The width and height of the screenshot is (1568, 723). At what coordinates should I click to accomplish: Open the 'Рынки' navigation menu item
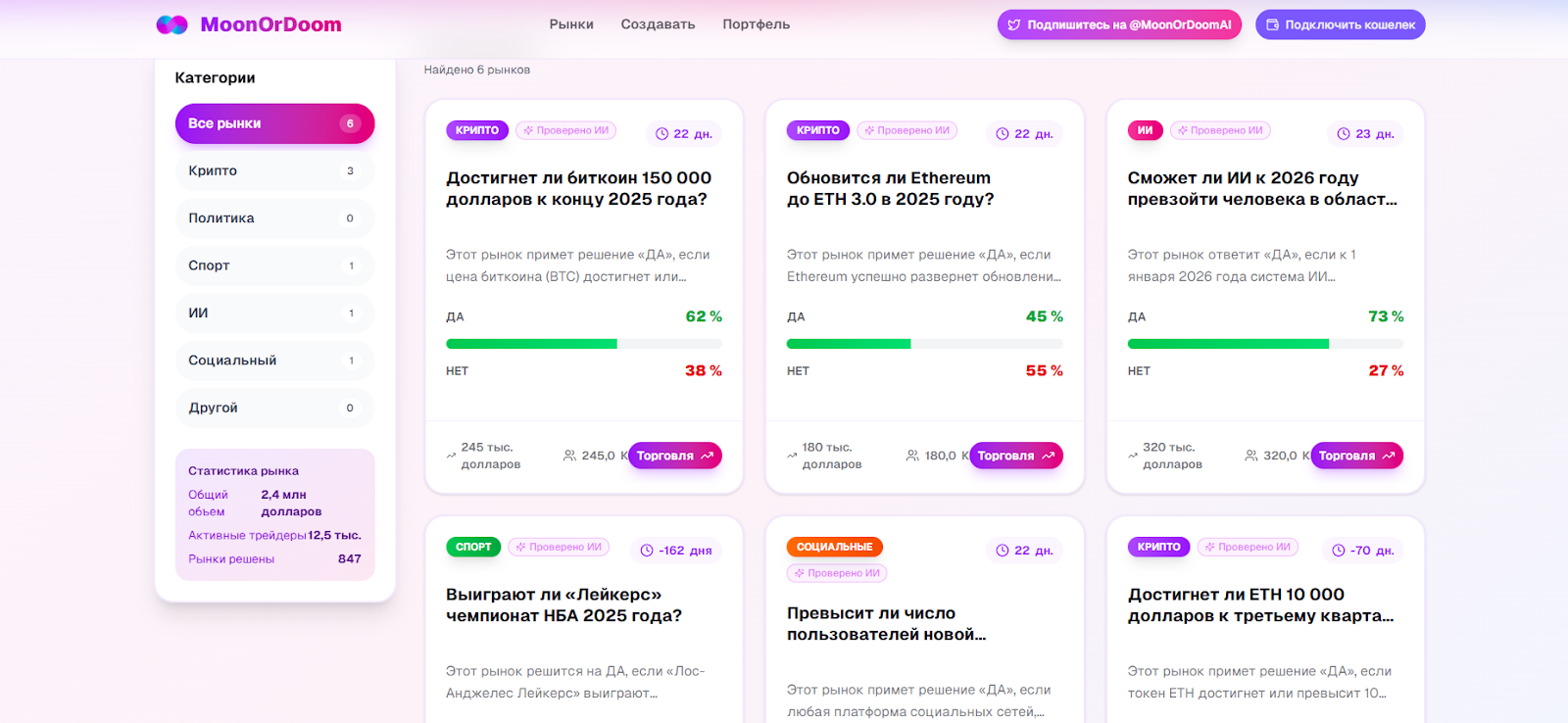click(x=571, y=24)
